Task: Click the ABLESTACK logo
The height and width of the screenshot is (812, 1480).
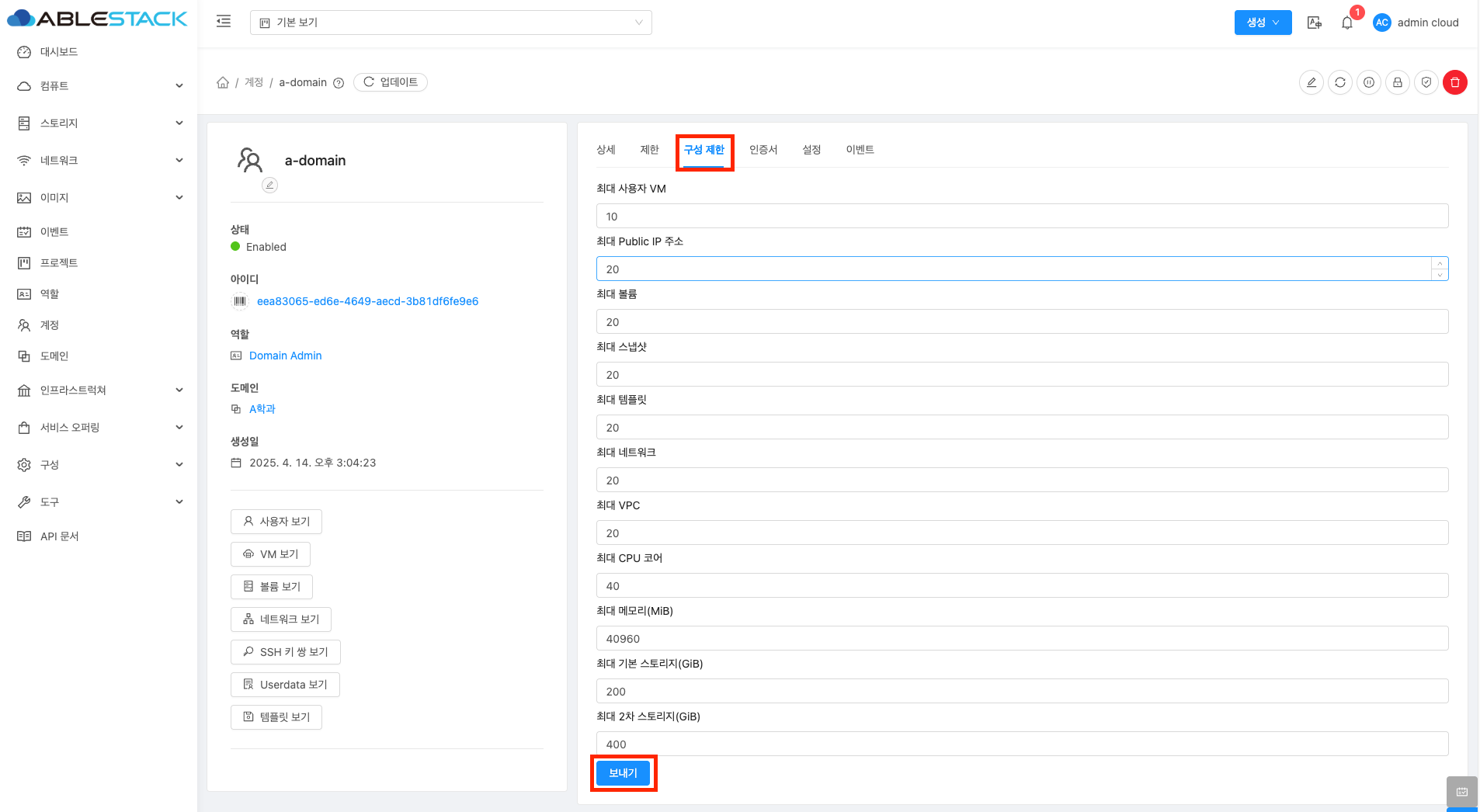Action: click(98, 19)
